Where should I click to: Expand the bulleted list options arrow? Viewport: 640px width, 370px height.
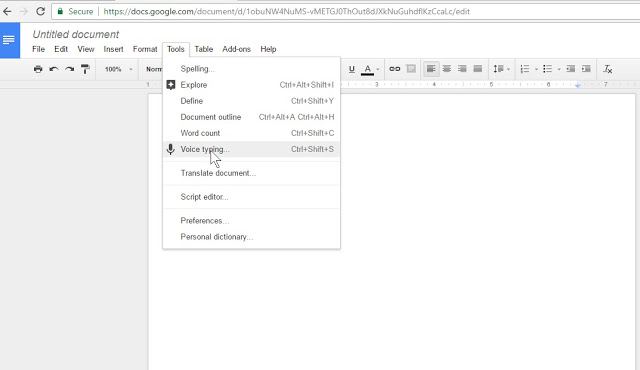pyautogui.click(x=559, y=69)
